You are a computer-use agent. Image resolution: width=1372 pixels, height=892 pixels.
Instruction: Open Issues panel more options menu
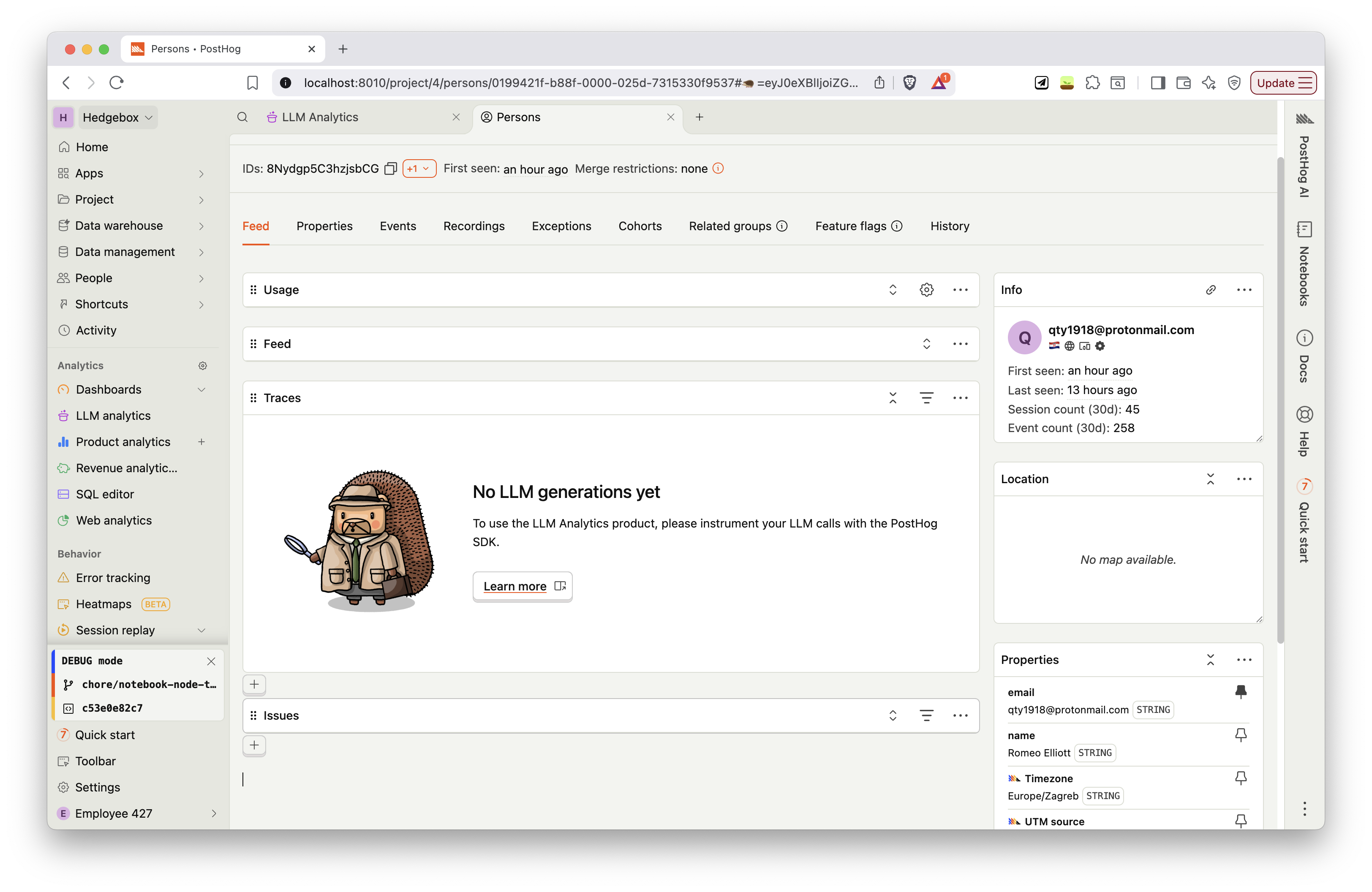pyautogui.click(x=961, y=715)
